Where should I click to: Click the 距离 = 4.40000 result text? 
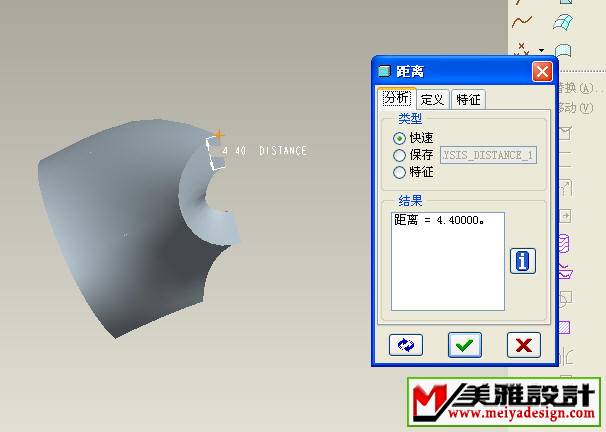[439, 220]
